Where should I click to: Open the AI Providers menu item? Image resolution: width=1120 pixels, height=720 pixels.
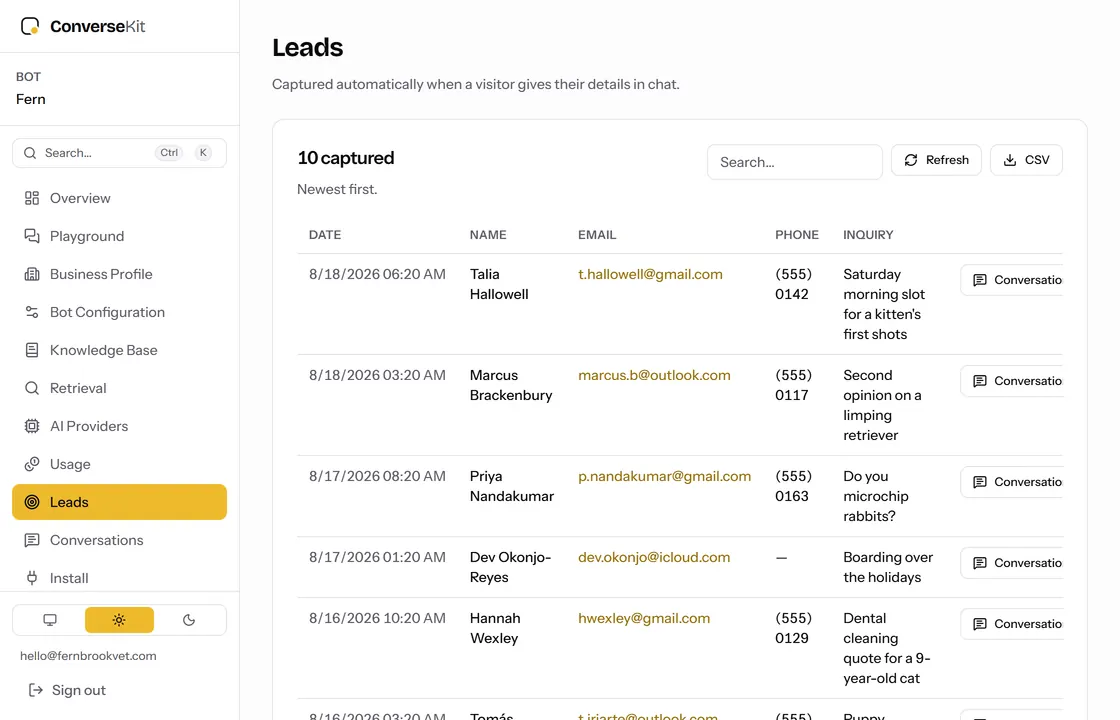[119, 426]
